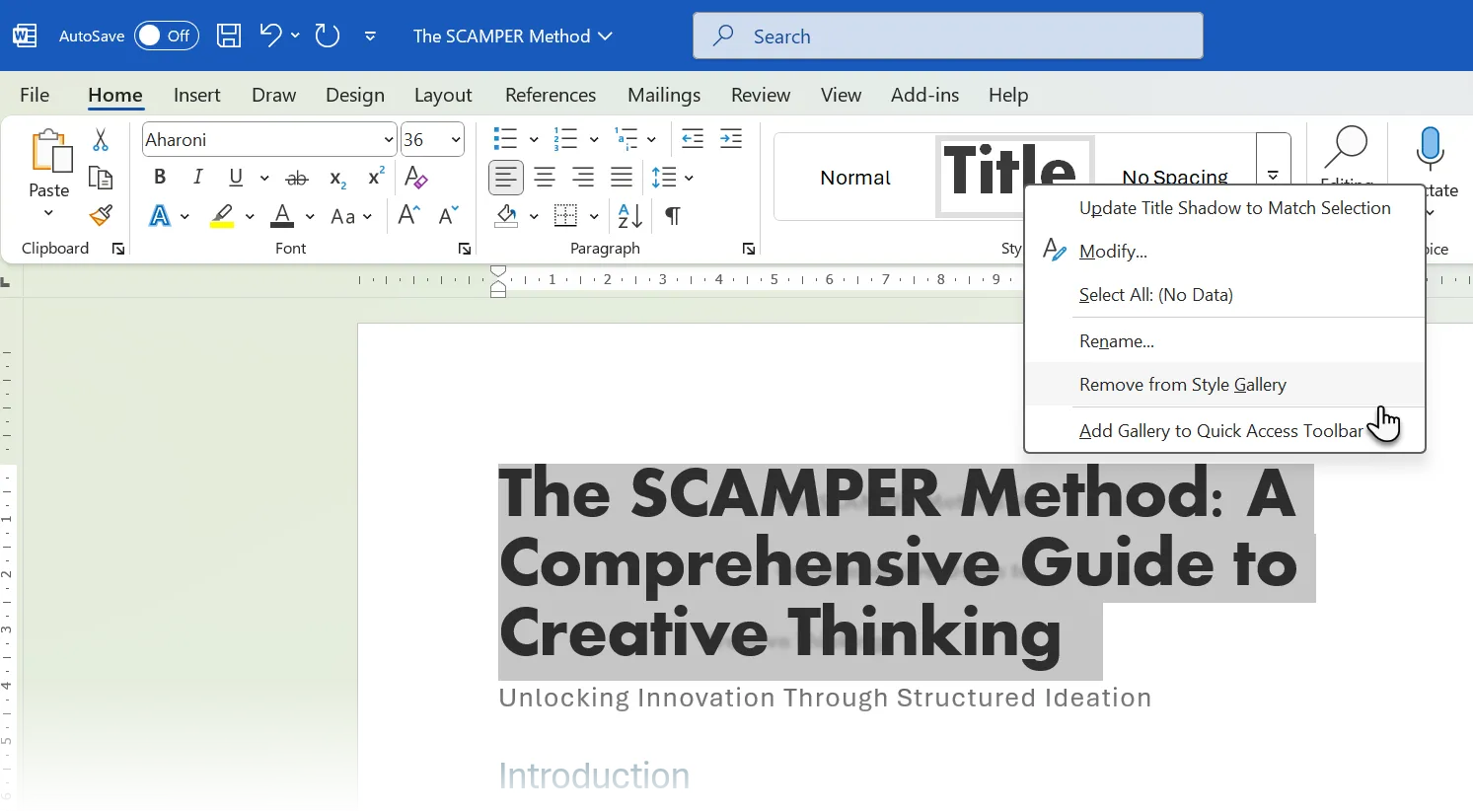Click the Numbering list icon

pos(565,139)
